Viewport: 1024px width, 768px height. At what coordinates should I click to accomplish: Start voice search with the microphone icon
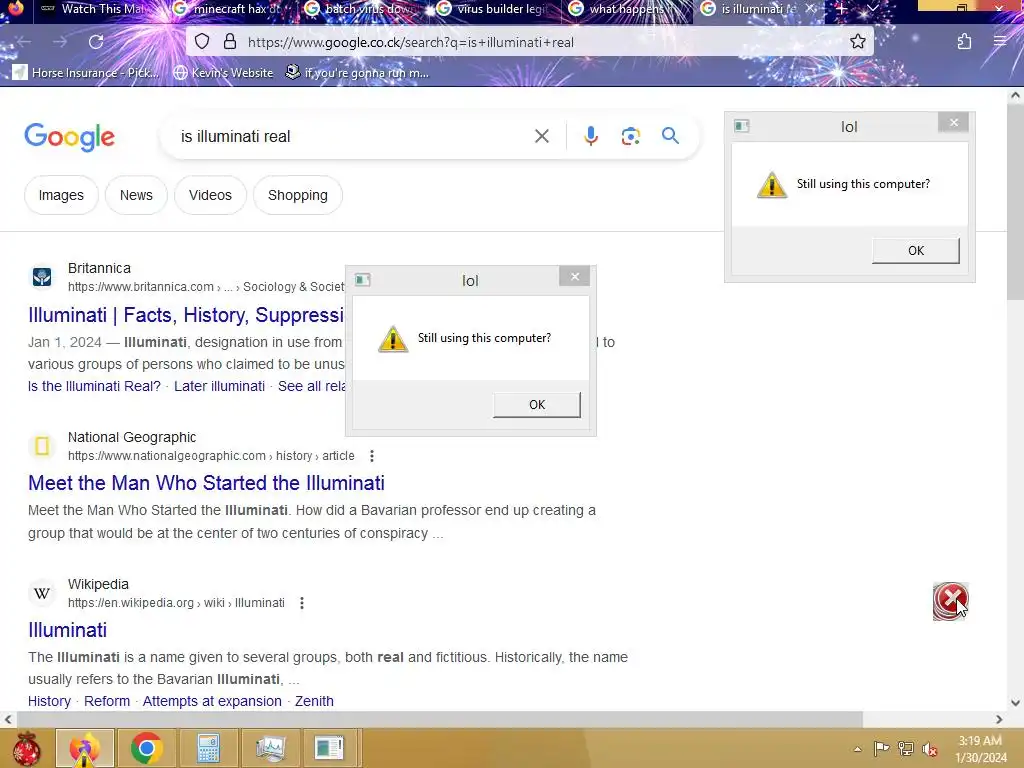(x=590, y=136)
